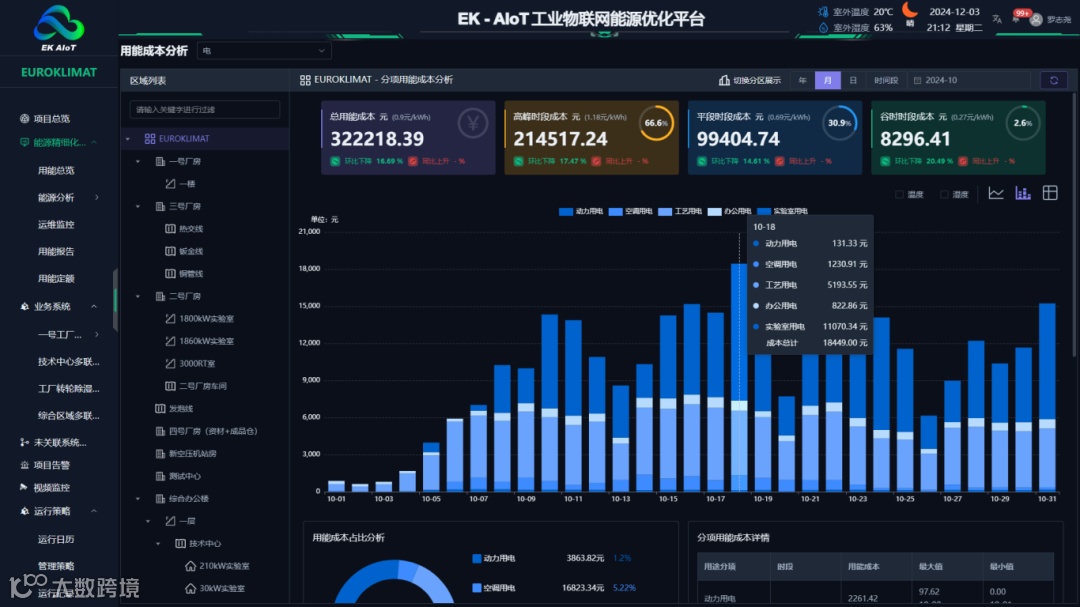The height and width of the screenshot is (607, 1080).
Task: Click the outdoor humidity droplet icon
Action: tap(823, 28)
